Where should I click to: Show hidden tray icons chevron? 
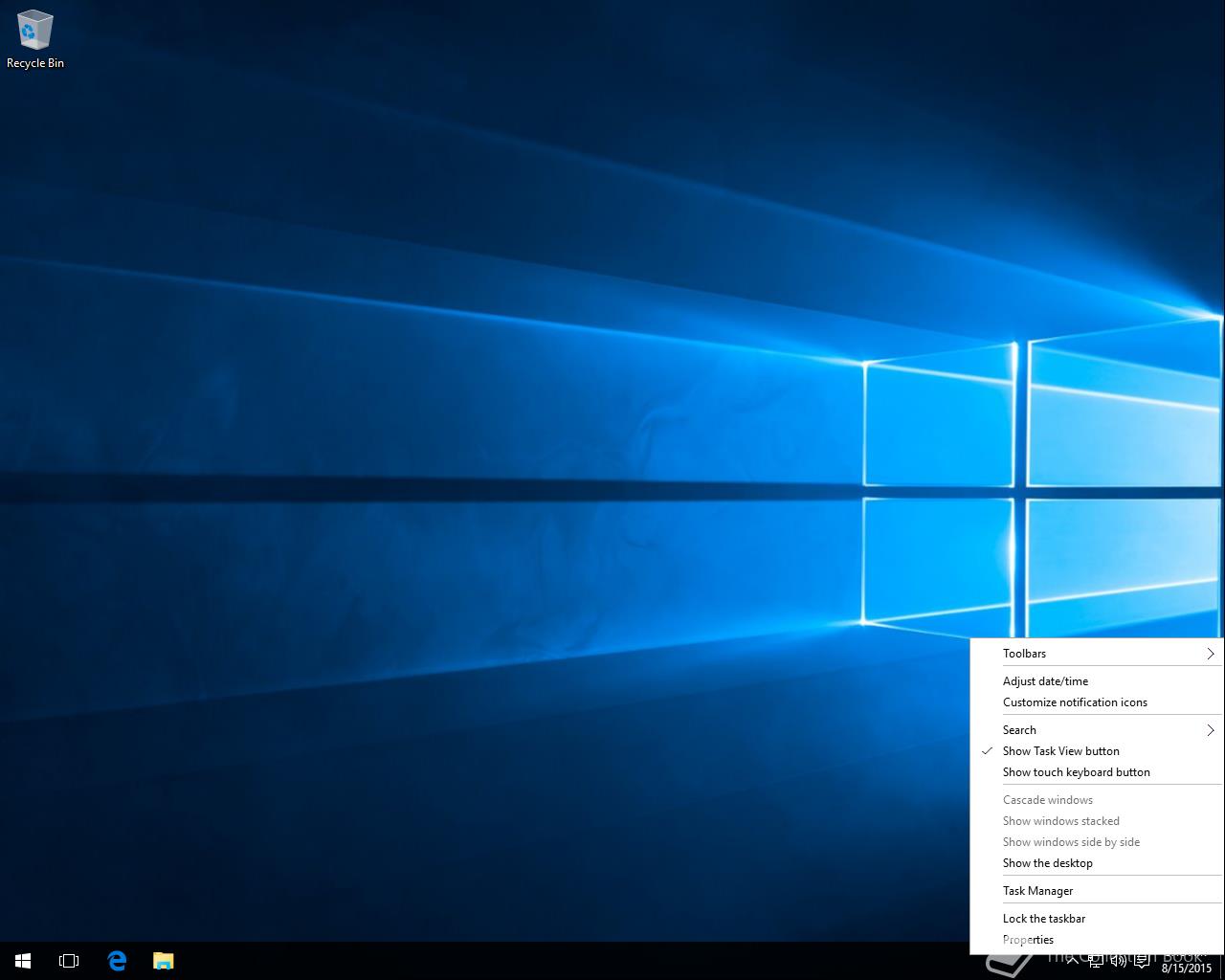(1073, 960)
